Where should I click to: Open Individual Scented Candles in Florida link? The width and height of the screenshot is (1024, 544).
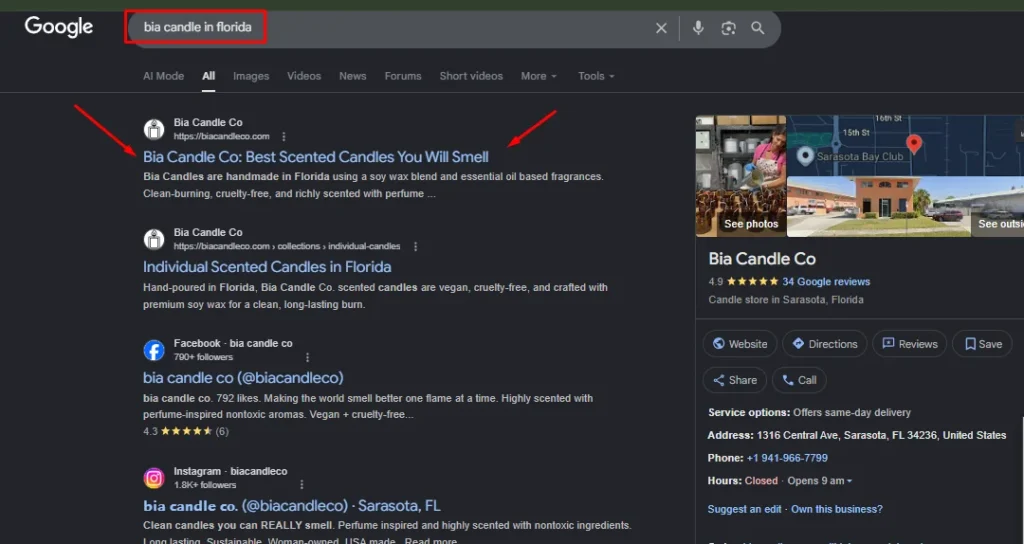coord(267,266)
